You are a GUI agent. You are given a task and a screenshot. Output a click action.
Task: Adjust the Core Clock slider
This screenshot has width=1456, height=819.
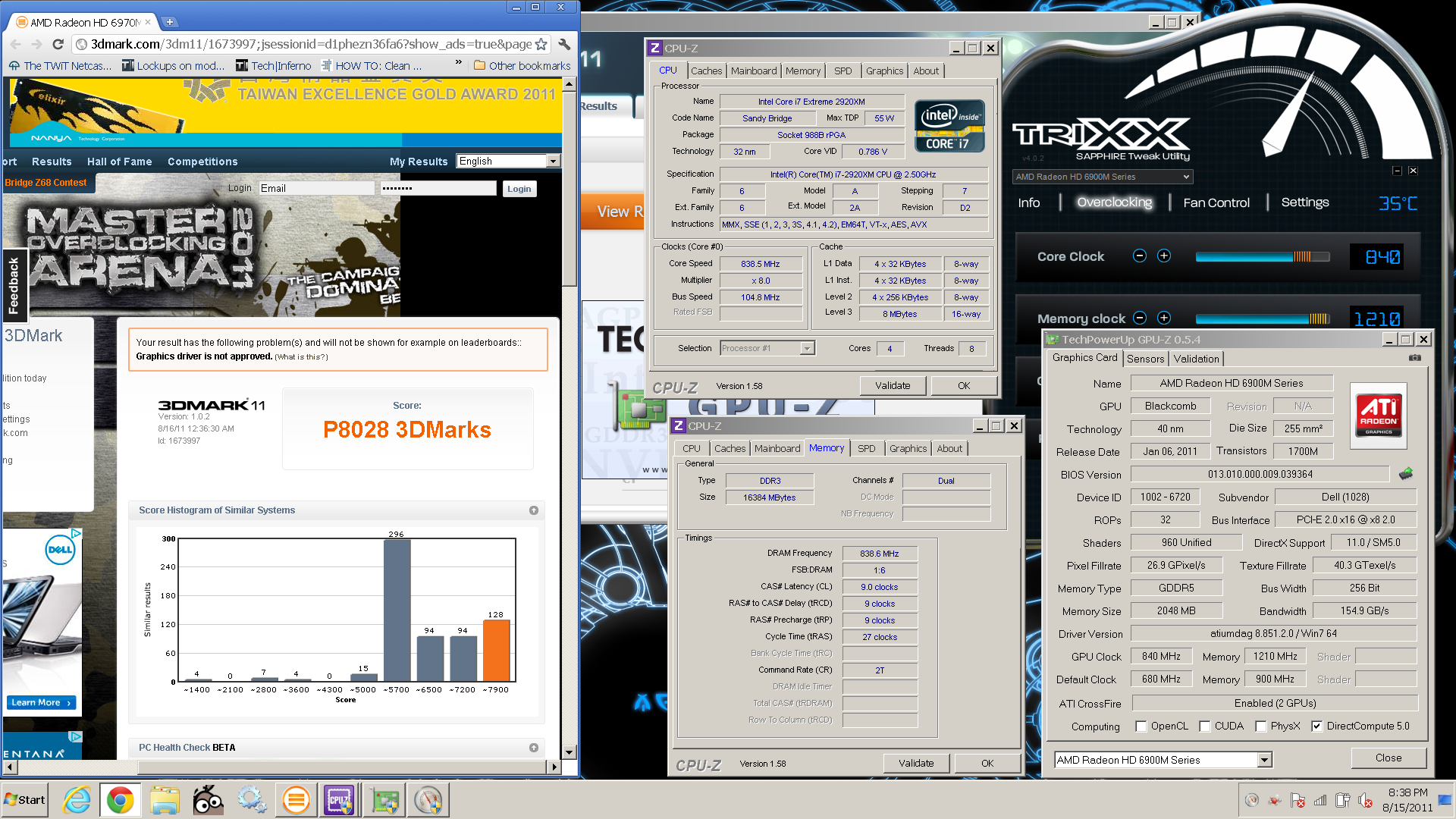click(x=1263, y=256)
